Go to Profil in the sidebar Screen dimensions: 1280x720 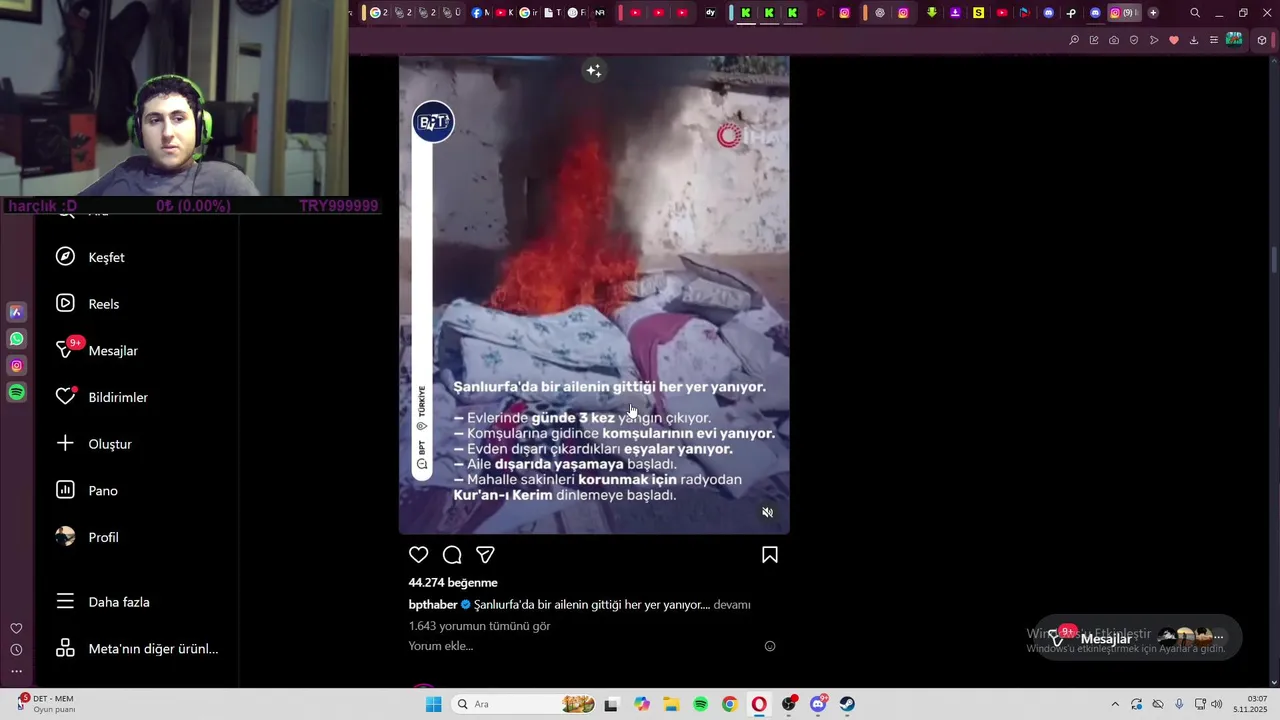pos(88,537)
